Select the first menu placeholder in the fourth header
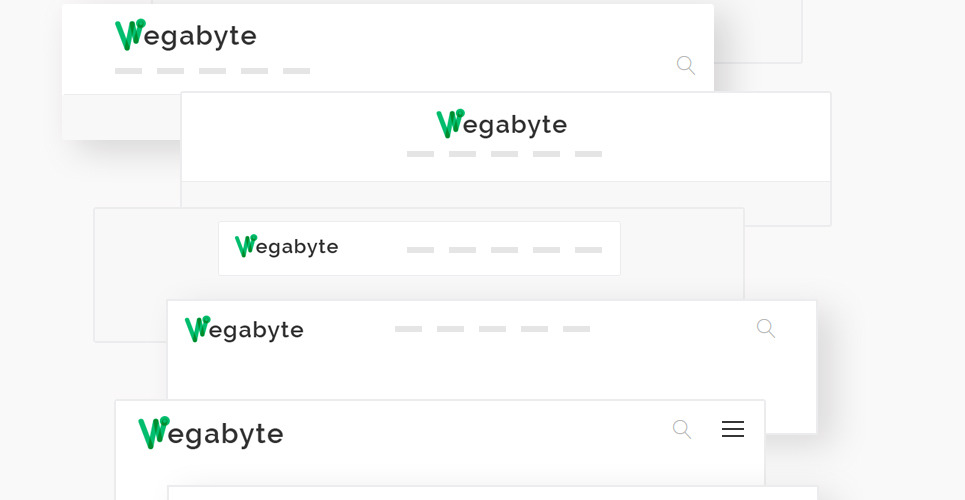This screenshot has width=965, height=500. [408, 329]
